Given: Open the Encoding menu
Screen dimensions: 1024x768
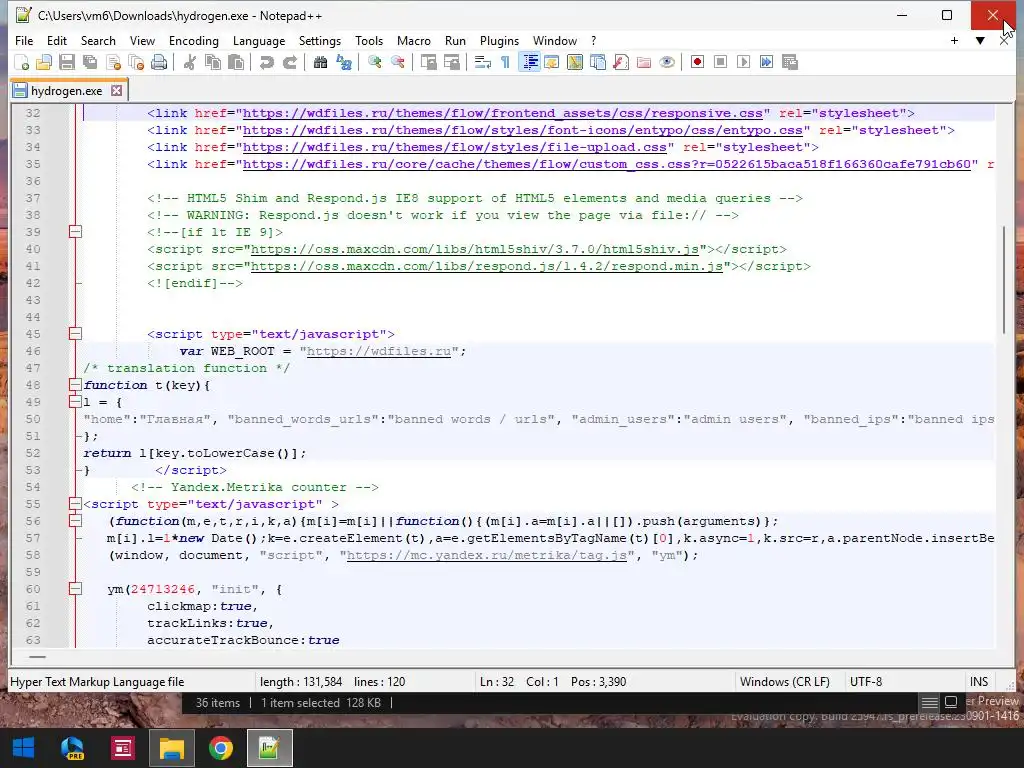Looking at the screenshot, I should point(193,40).
